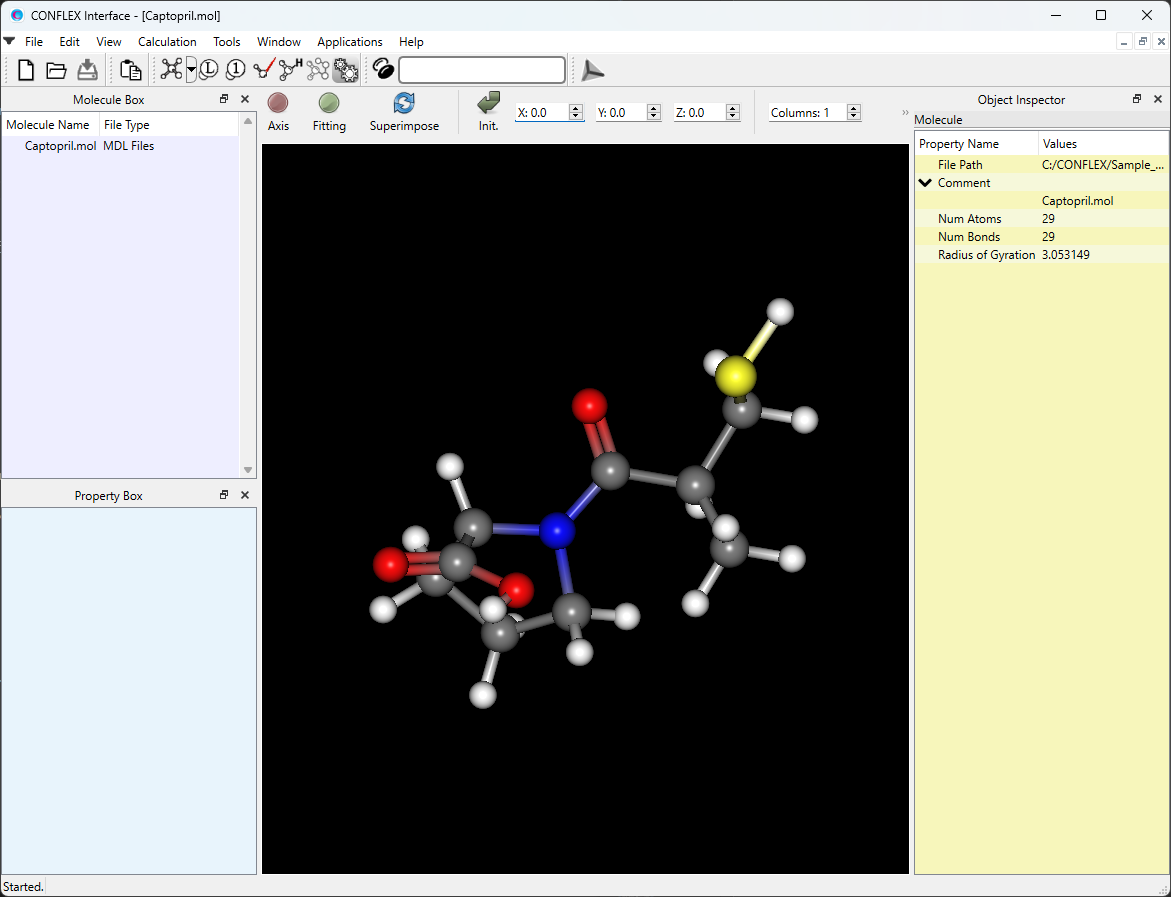Launch the calculation with the arrow icon

pyautogui.click(x=592, y=70)
